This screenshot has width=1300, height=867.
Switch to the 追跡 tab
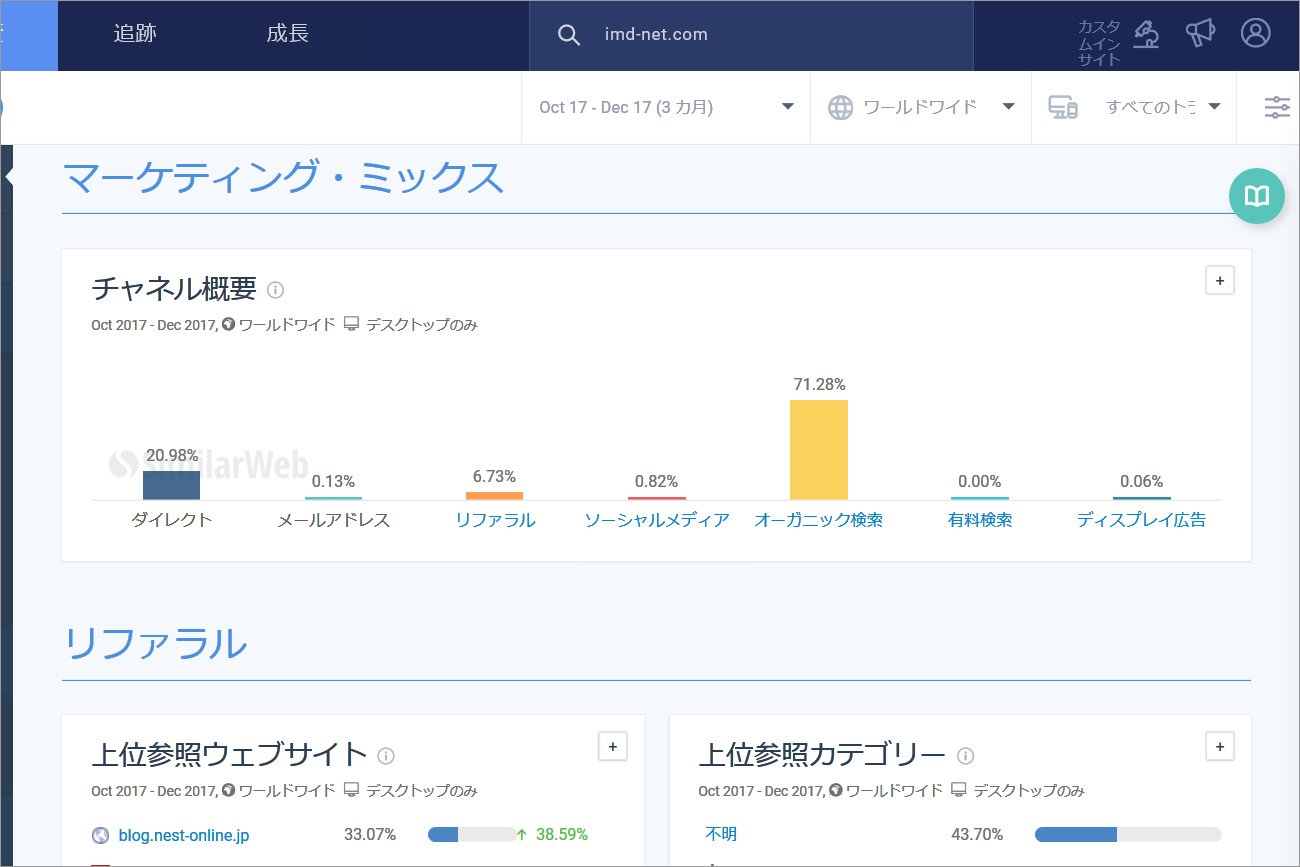[135, 34]
